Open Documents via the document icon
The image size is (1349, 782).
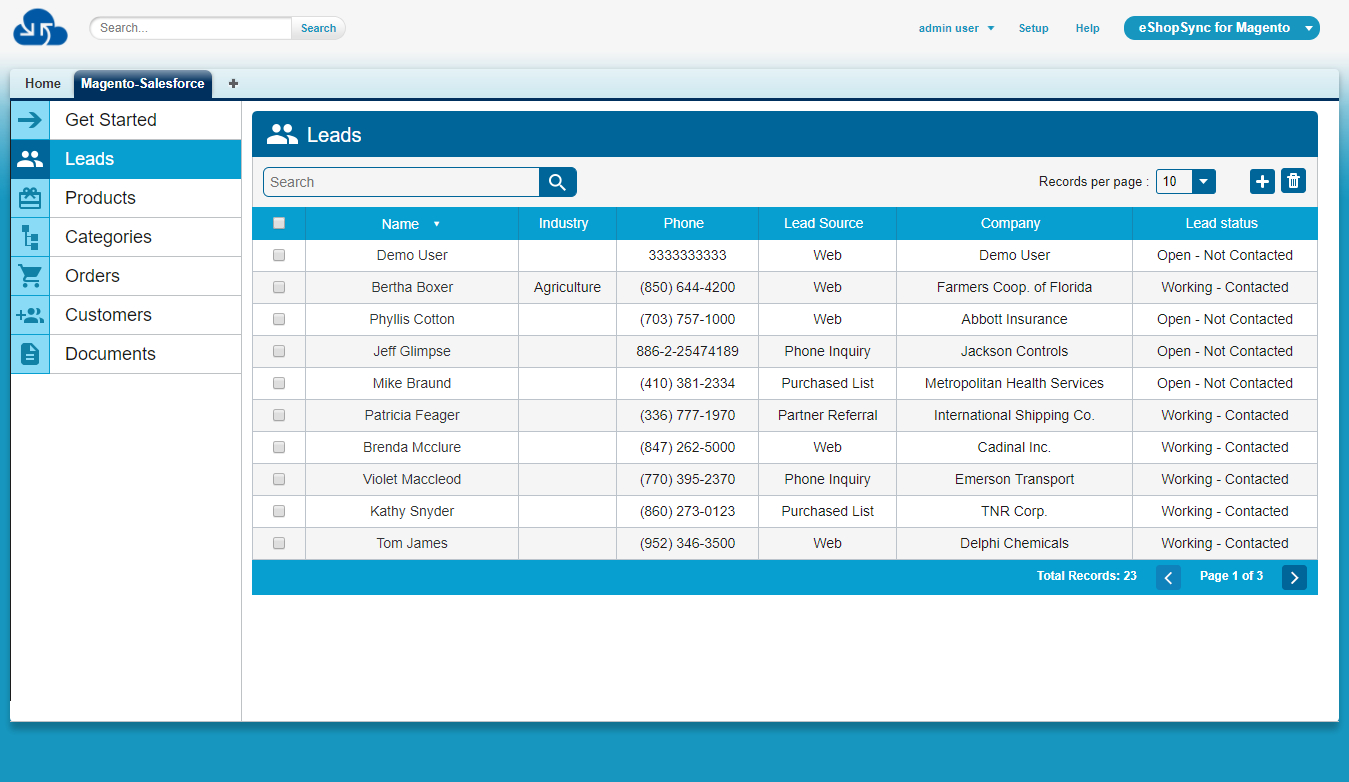pos(30,353)
